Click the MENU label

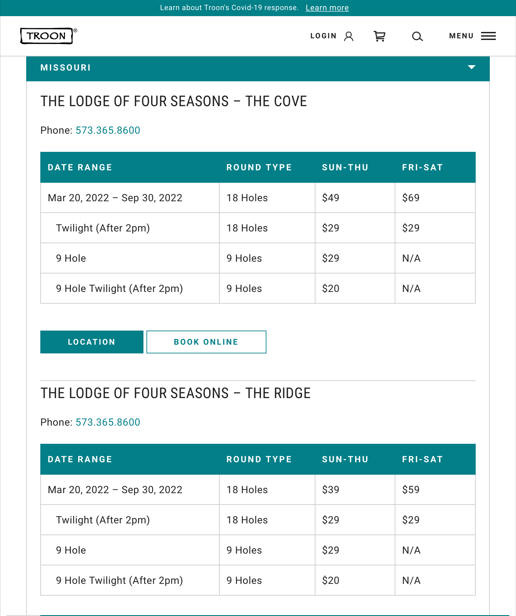pyautogui.click(x=461, y=36)
